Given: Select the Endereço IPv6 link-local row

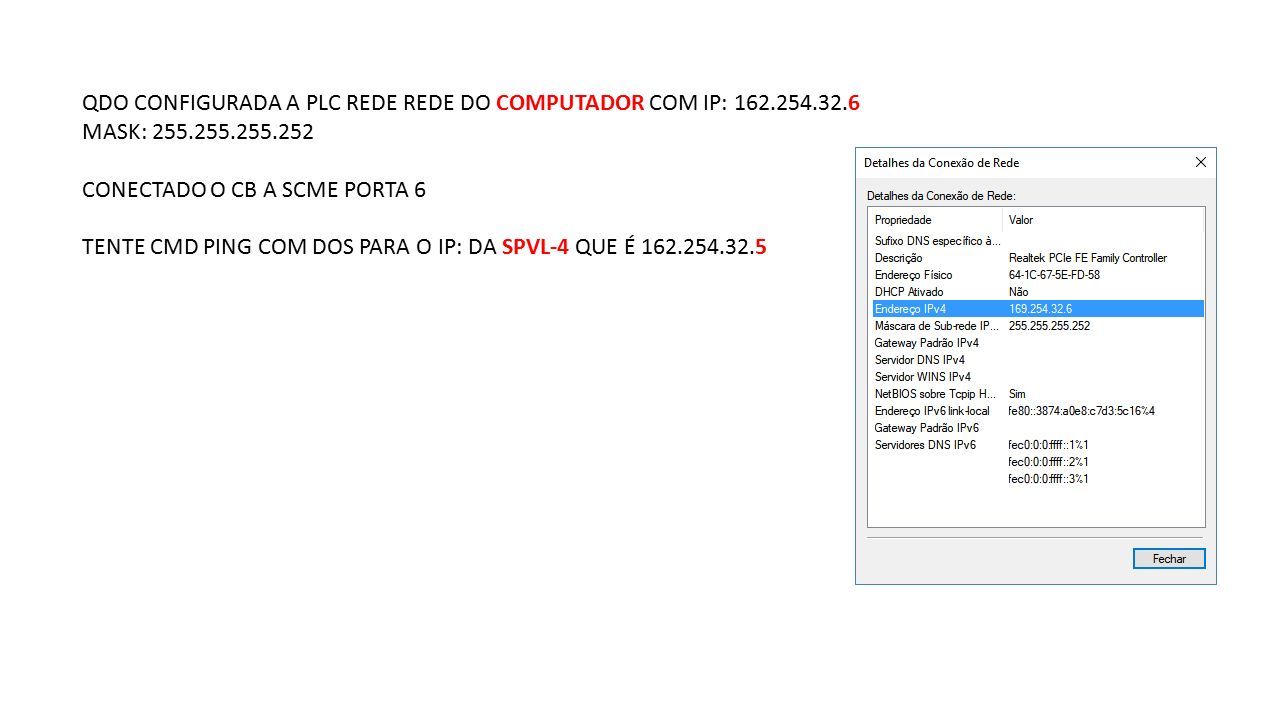Looking at the screenshot, I should pos(1038,411).
